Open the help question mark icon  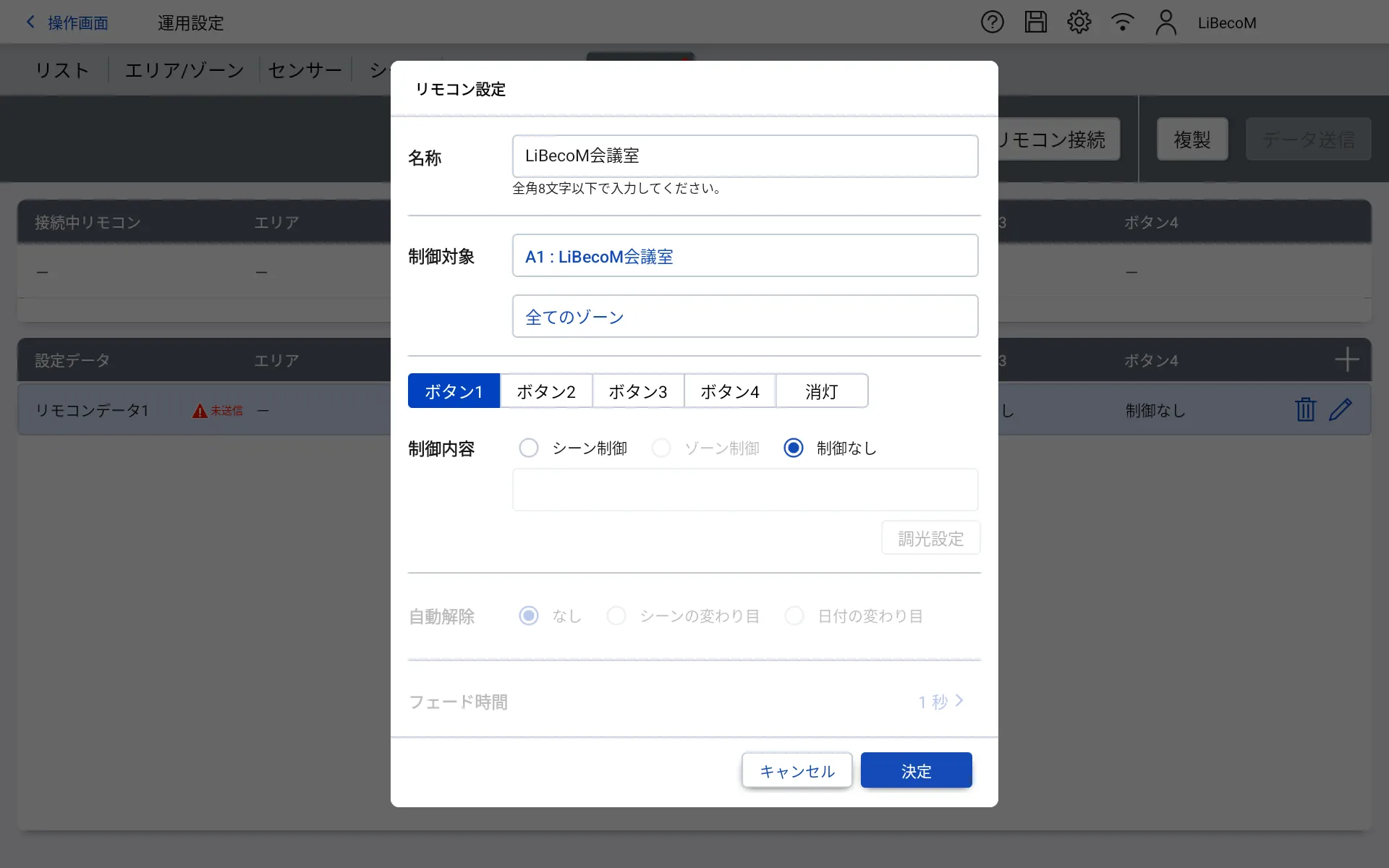click(x=992, y=22)
